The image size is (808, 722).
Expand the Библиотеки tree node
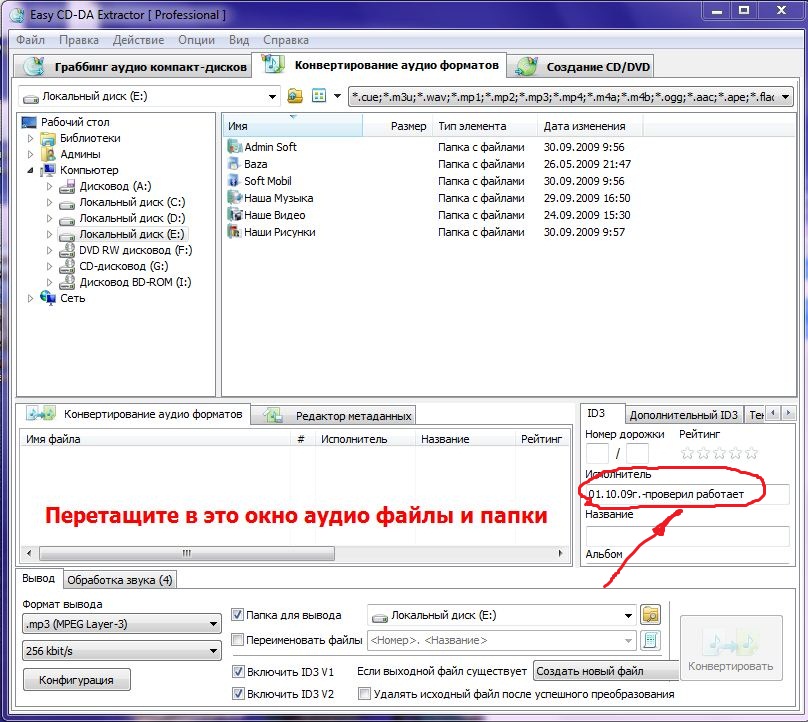pyautogui.click(x=30, y=138)
